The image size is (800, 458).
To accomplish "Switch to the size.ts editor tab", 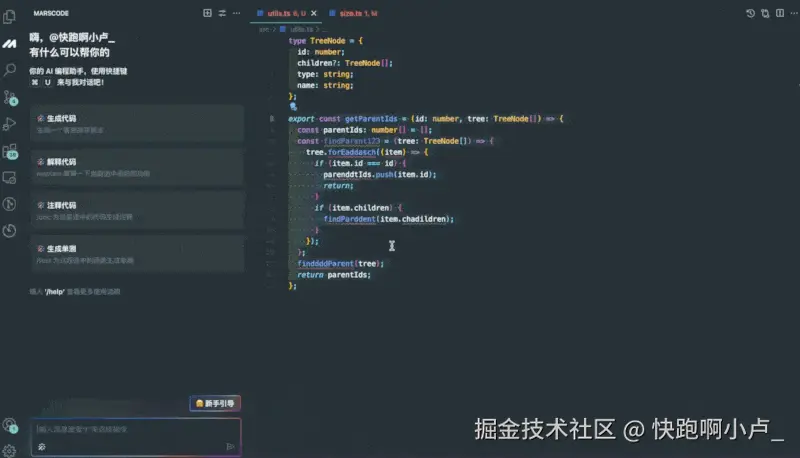I will [x=354, y=13].
